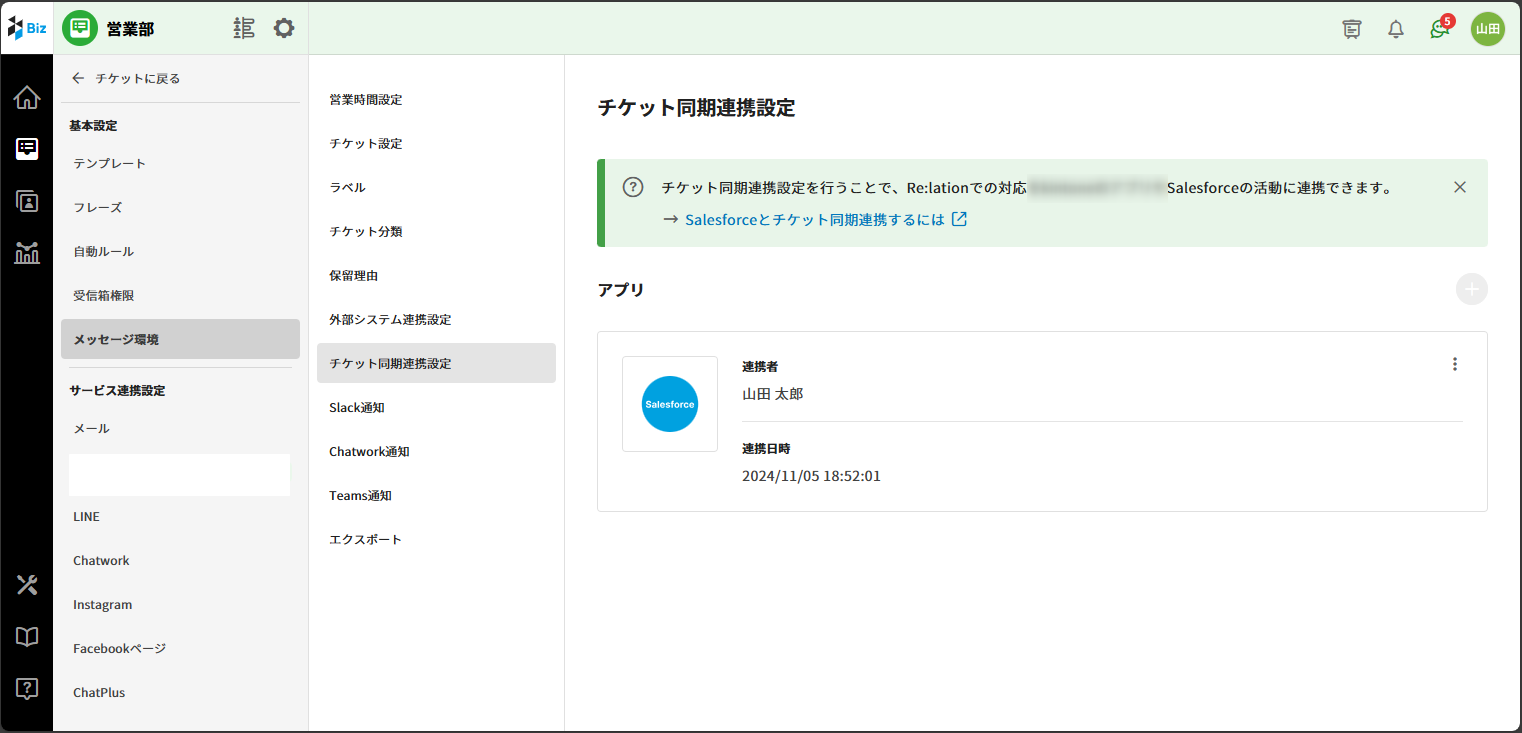Open the three-dot menu on Salesforce card
Image resolution: width=1522 pixels, height=733 pixels.
pyautogui.click(x=1454, y=365)
